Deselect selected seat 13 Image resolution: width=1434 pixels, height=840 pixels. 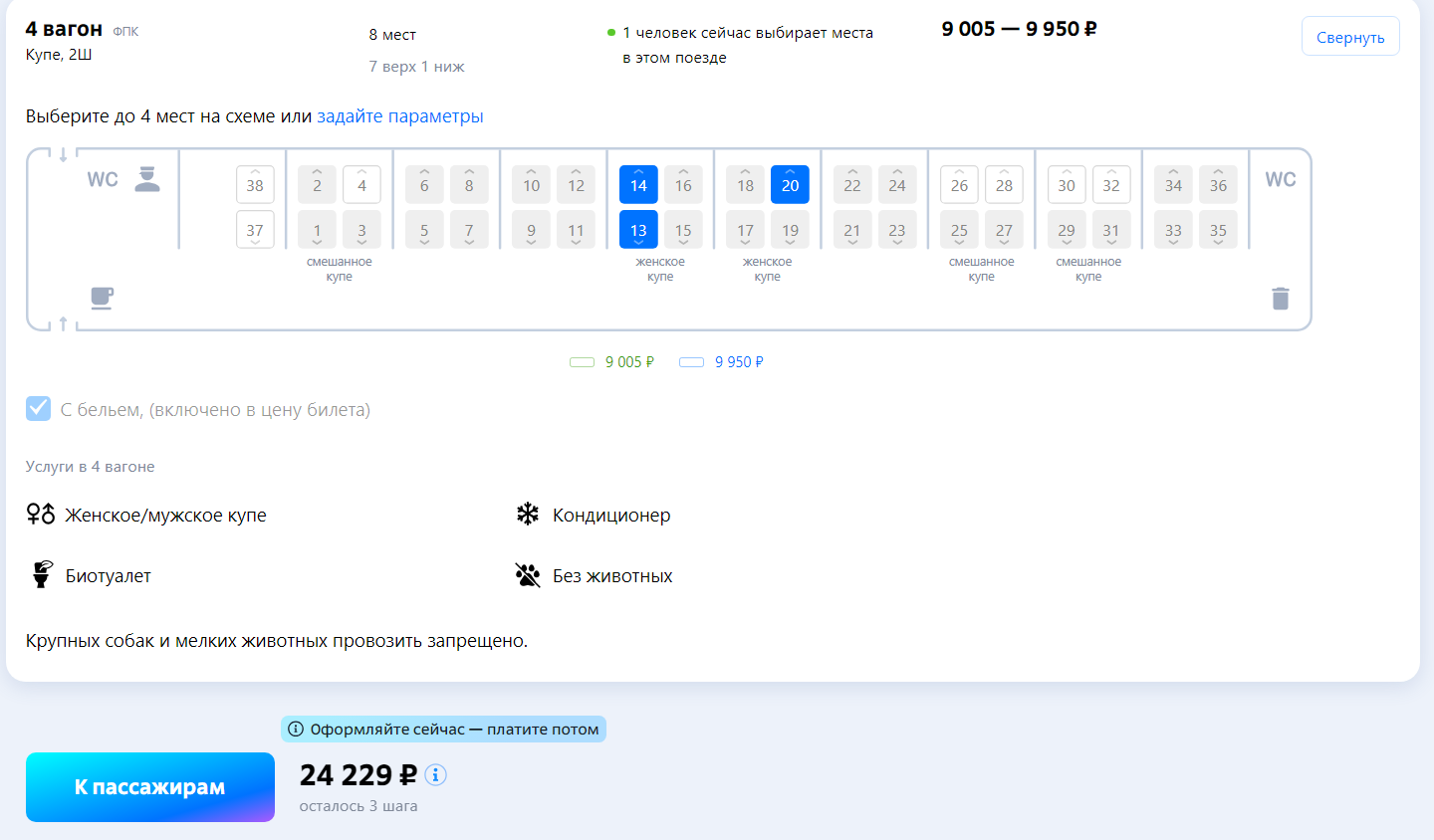click(638, 230)
